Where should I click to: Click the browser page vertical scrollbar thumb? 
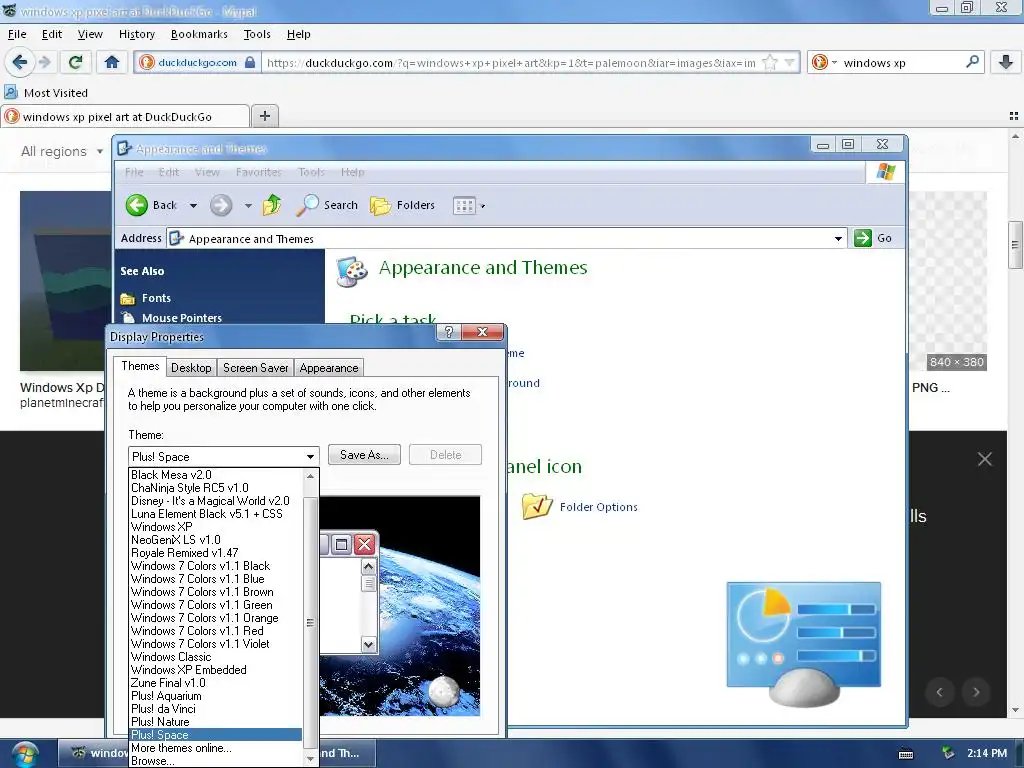pos(1015,245)
